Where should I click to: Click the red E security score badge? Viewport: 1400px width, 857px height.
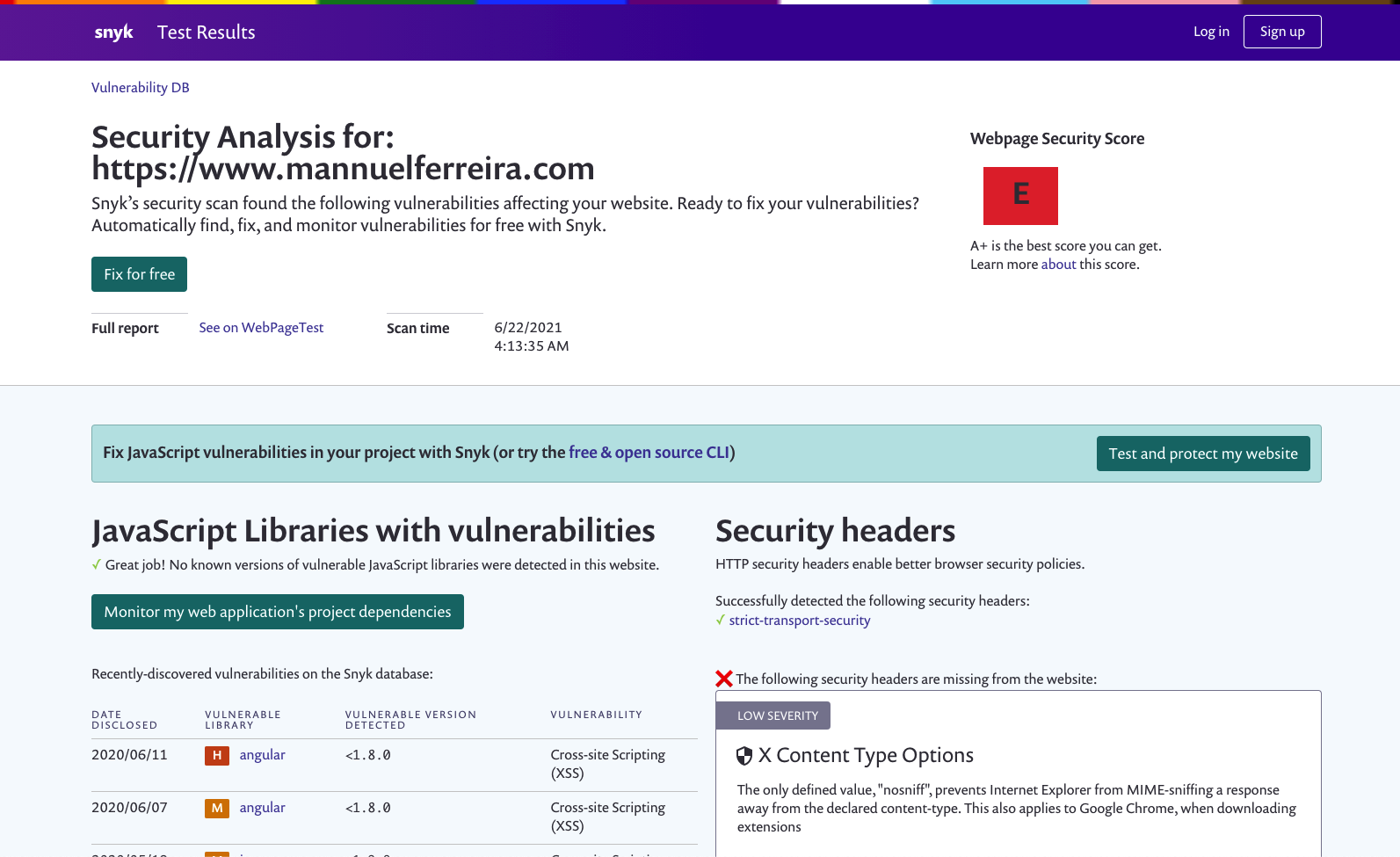pyautogui.click(x=1019, y=195)
